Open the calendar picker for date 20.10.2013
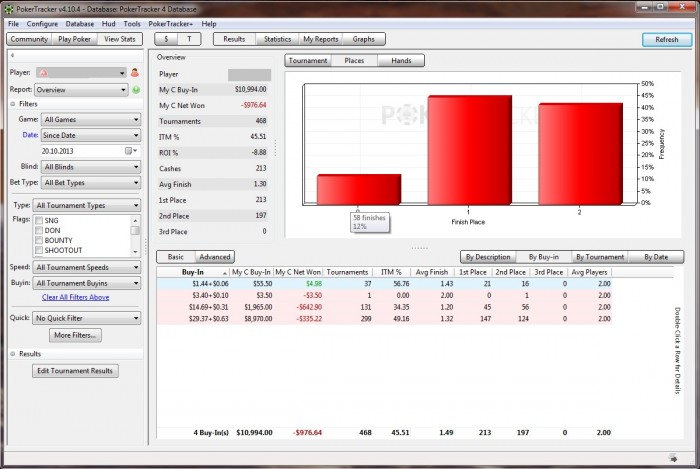 pyautogui.click(x=131, y=151)
